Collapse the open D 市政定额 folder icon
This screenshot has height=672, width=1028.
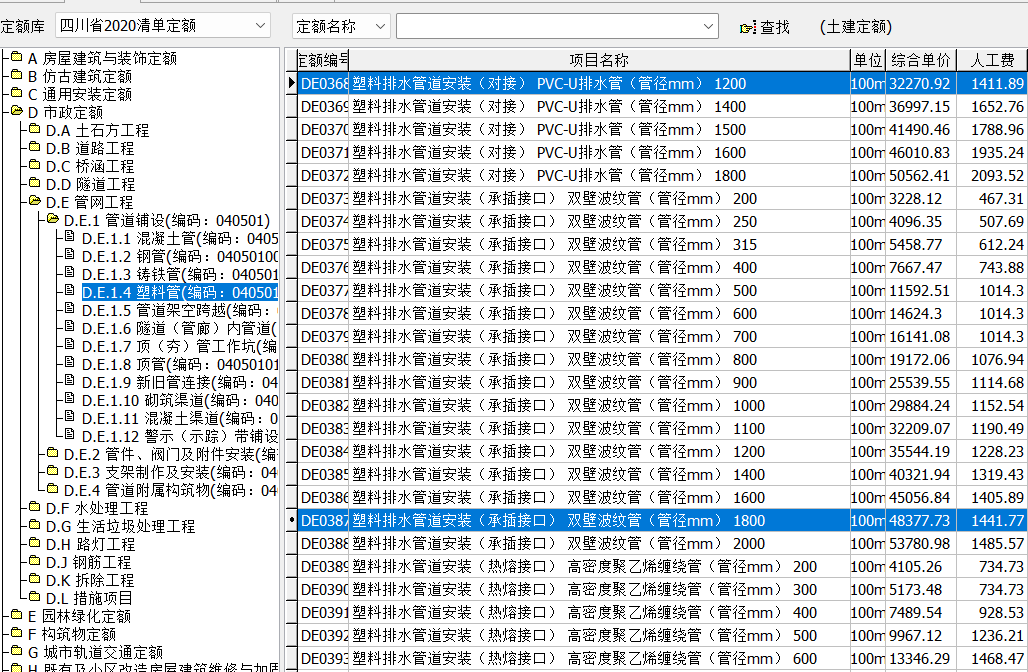(17, 111)
